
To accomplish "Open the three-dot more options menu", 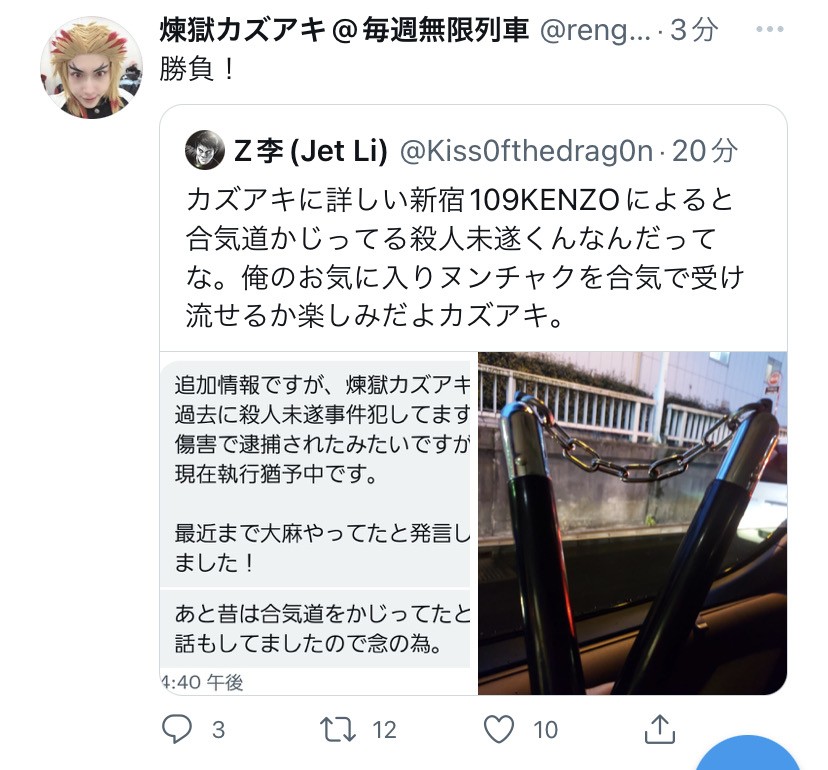I will [x=769, y=30].
